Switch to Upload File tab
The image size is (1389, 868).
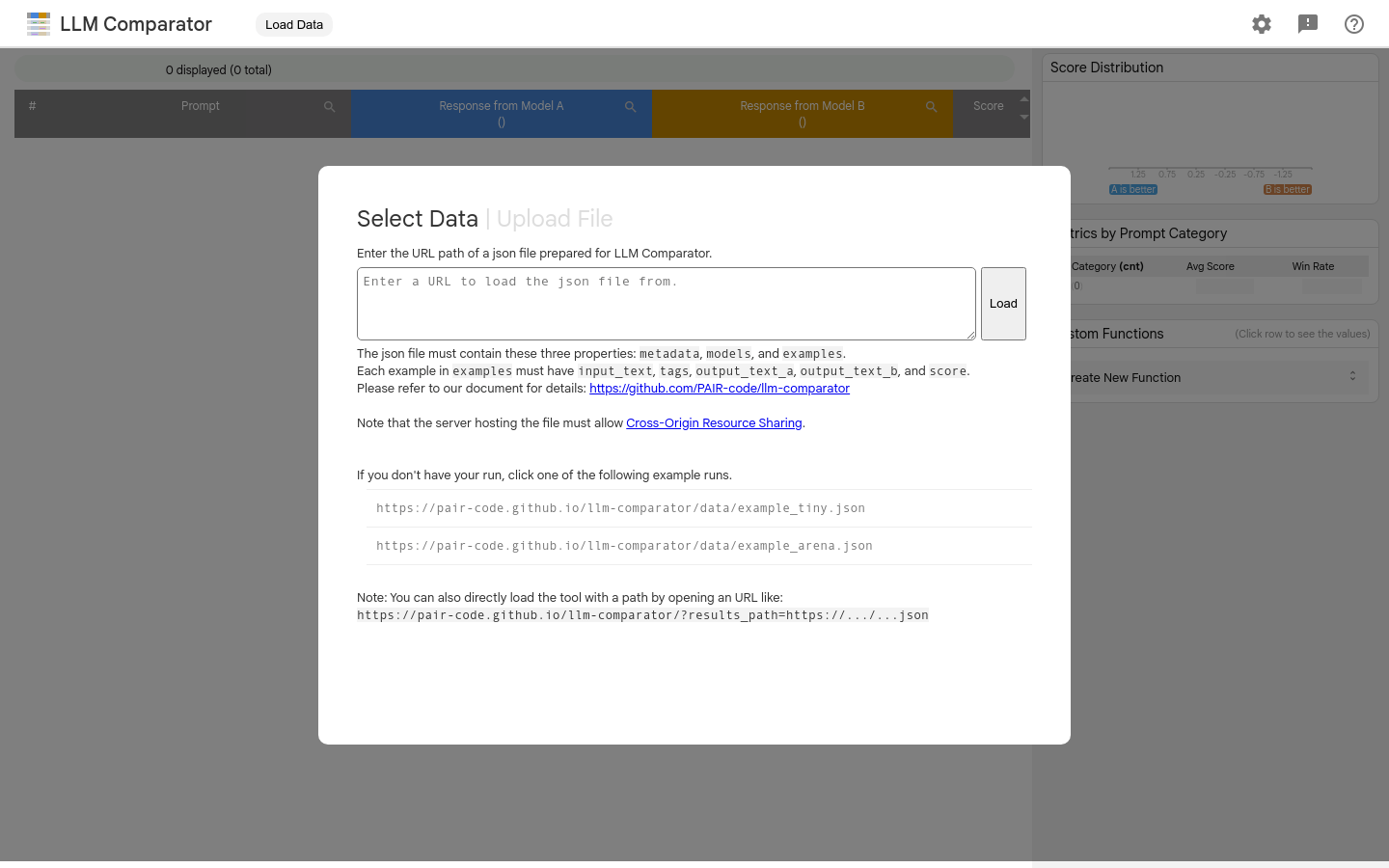tap(555, 219)
